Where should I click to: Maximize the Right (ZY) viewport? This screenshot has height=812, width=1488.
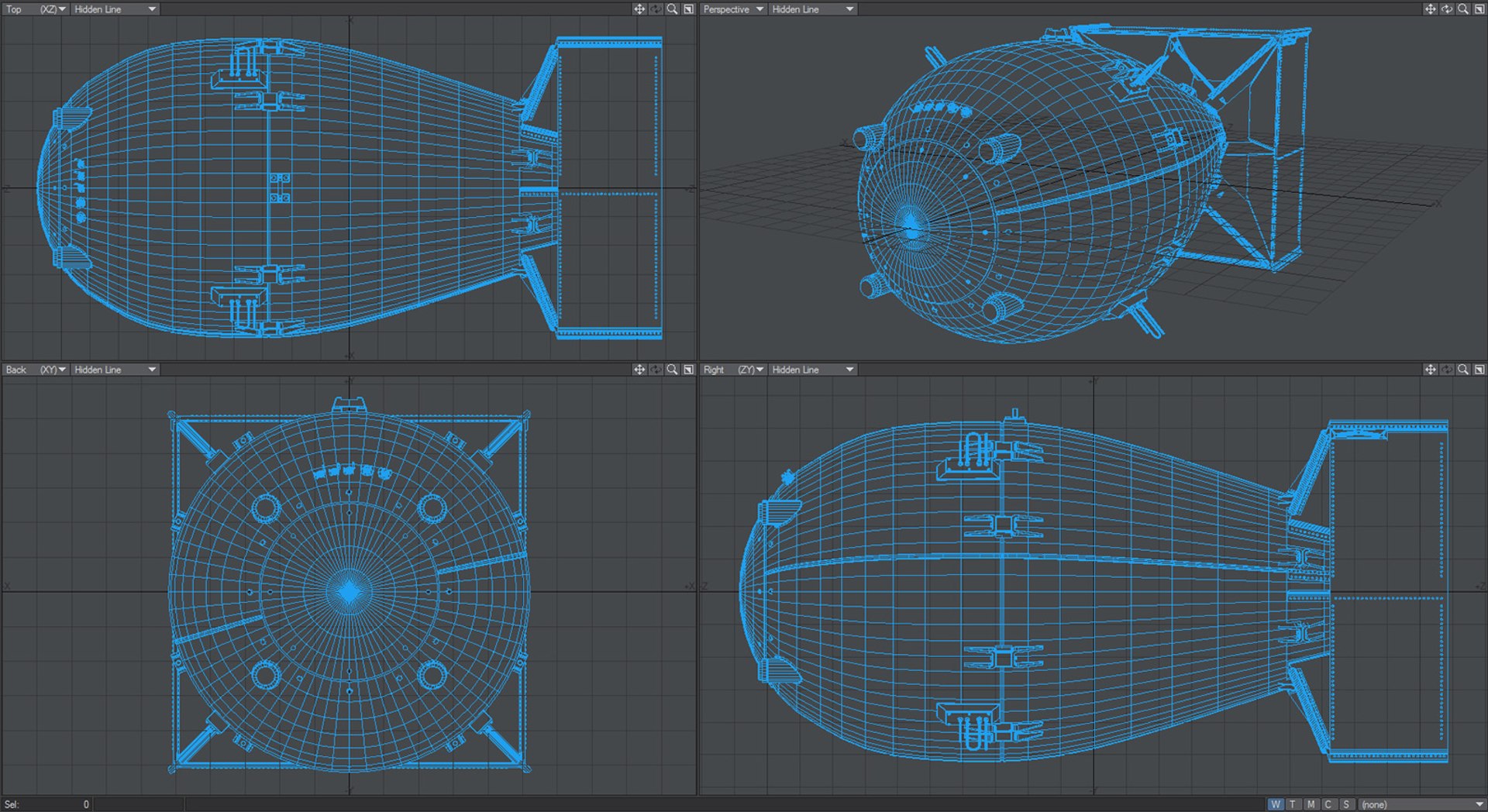pos(1479,370)
